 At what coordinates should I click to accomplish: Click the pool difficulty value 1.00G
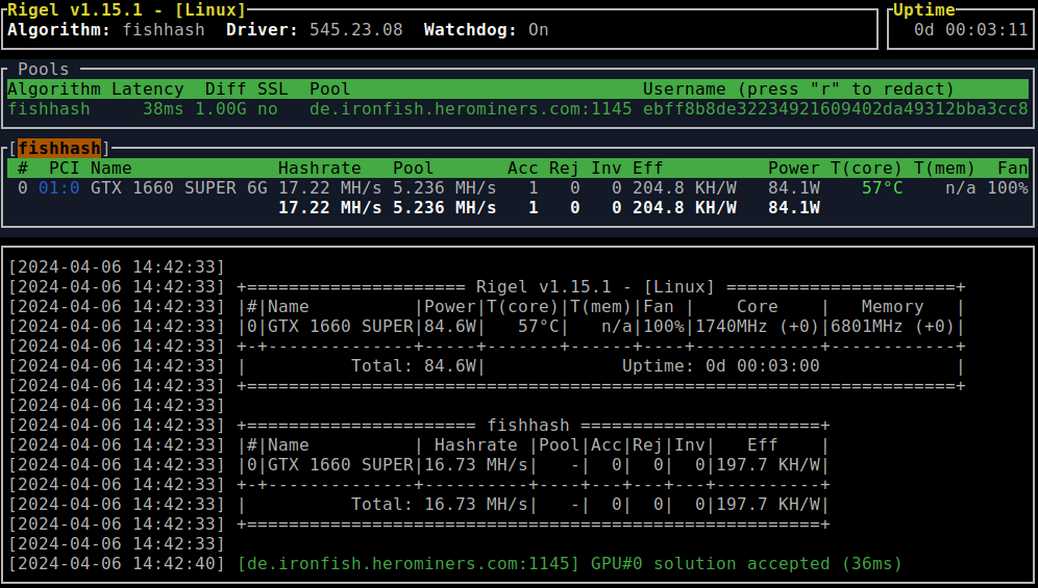[220, 109]
